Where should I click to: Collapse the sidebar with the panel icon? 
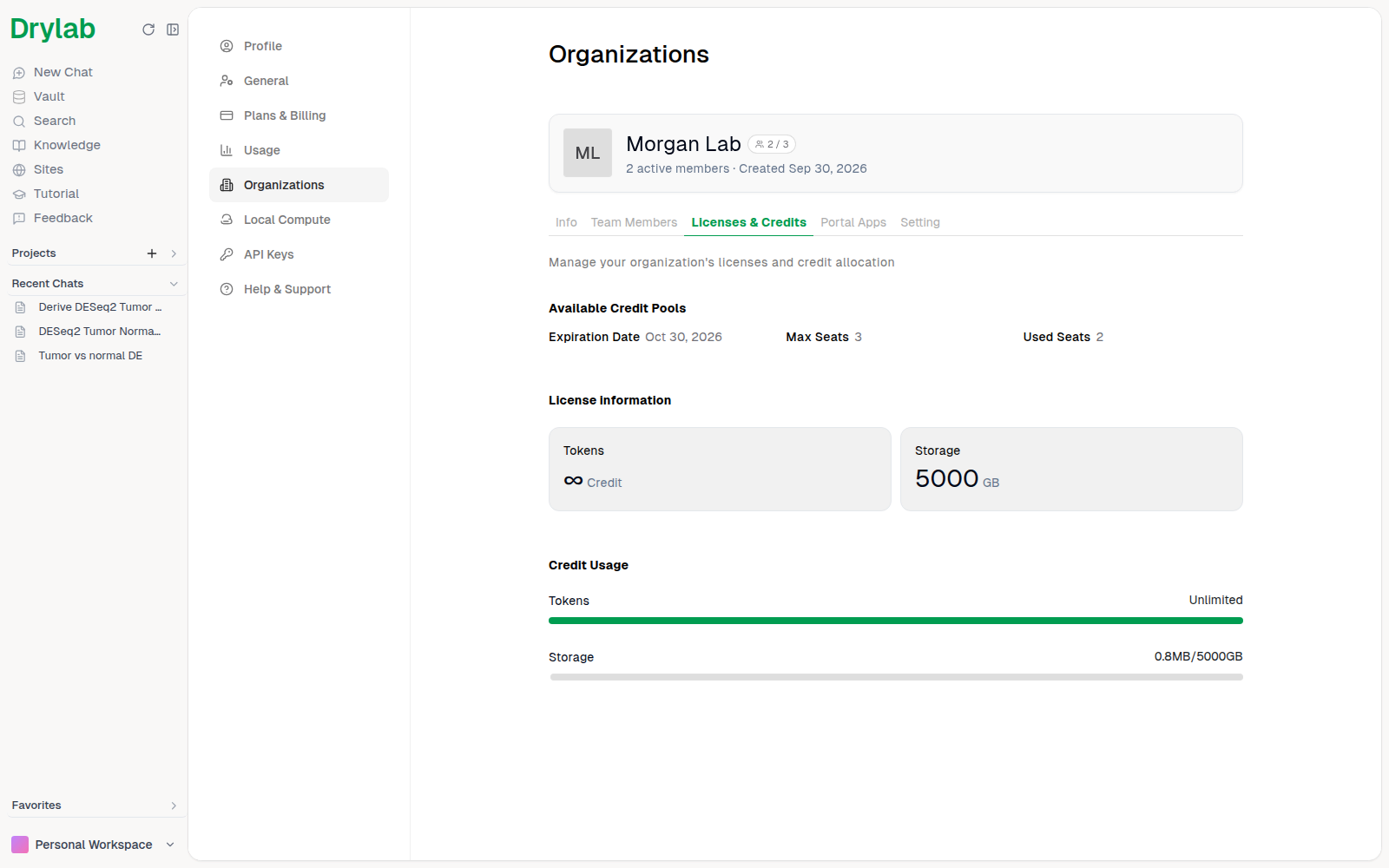(x=173, y=30)
